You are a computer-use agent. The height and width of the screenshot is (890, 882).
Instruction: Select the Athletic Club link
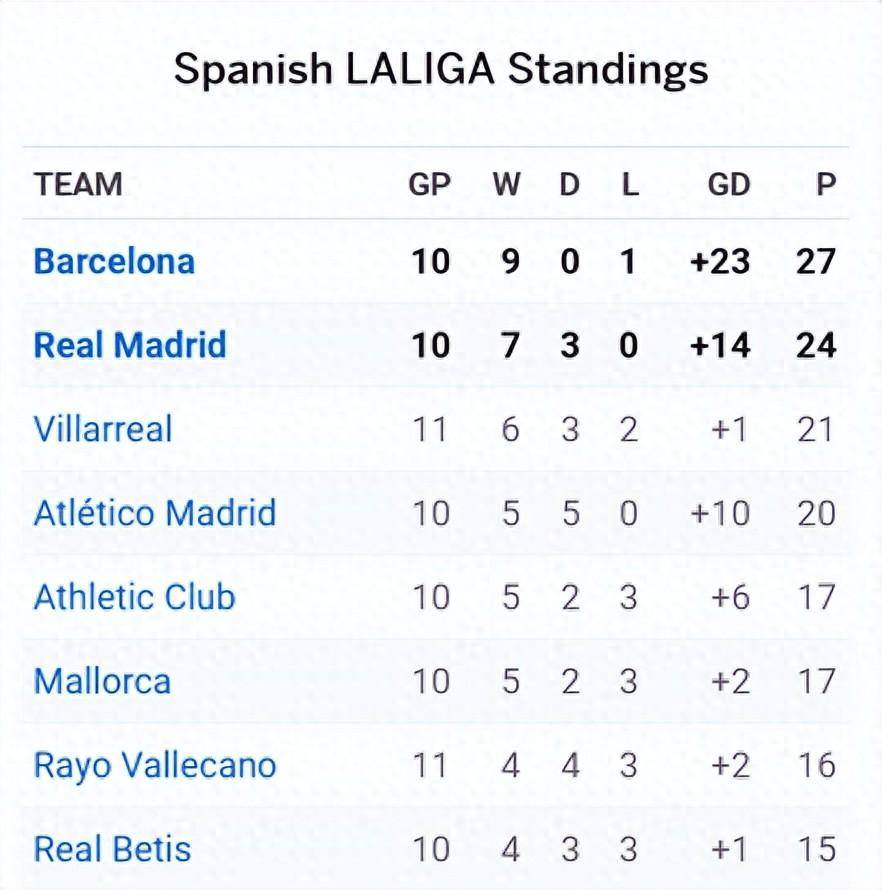click(x=135, y=597)
